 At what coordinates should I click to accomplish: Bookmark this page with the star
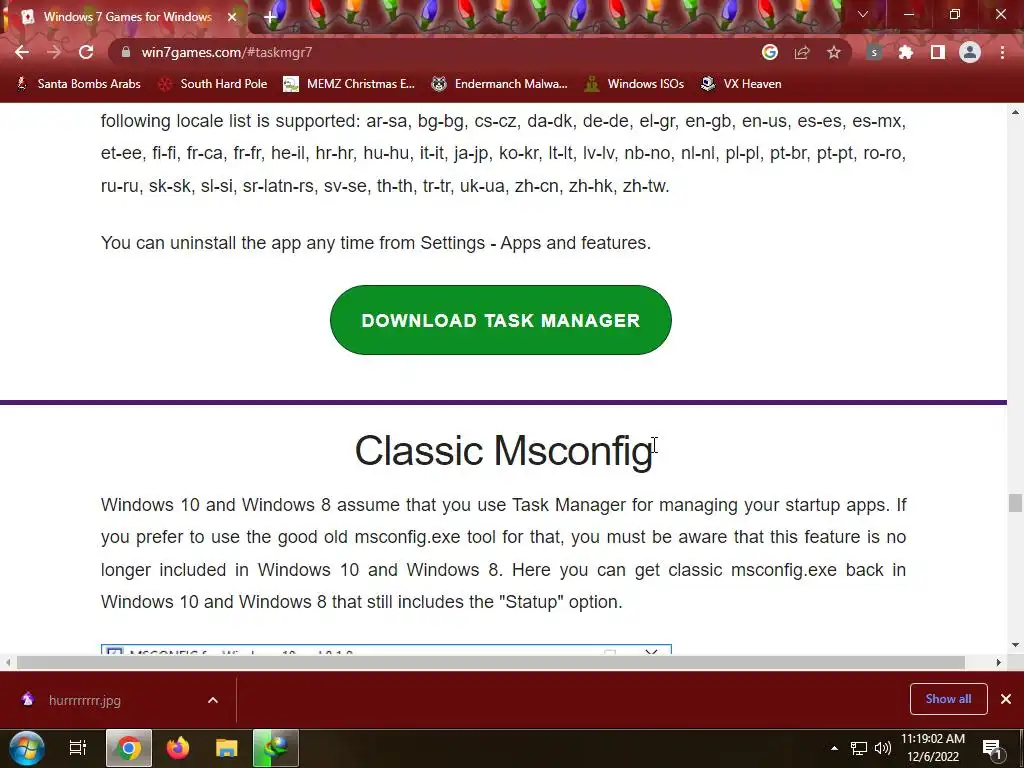pos(834,52)
